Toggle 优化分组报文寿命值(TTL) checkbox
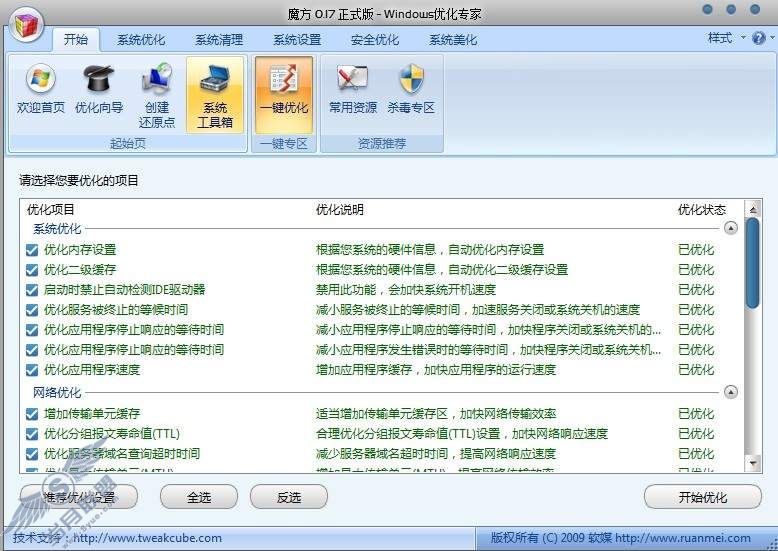The image size is (778, 551). pos(32,434)
